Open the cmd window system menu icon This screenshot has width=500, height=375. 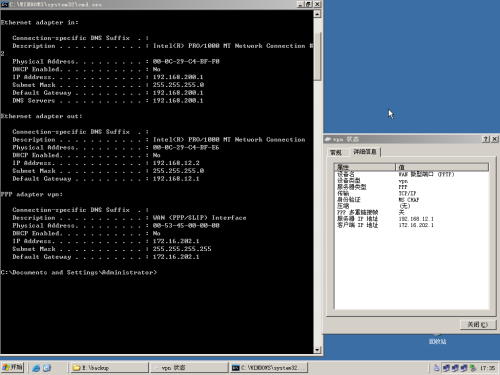4,4
